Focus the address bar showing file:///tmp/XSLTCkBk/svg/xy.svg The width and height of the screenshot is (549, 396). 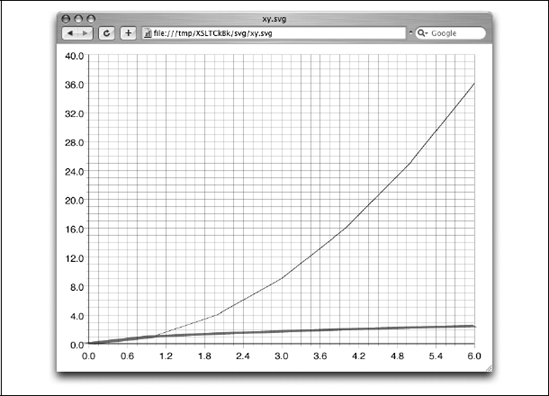coord(274,33)
